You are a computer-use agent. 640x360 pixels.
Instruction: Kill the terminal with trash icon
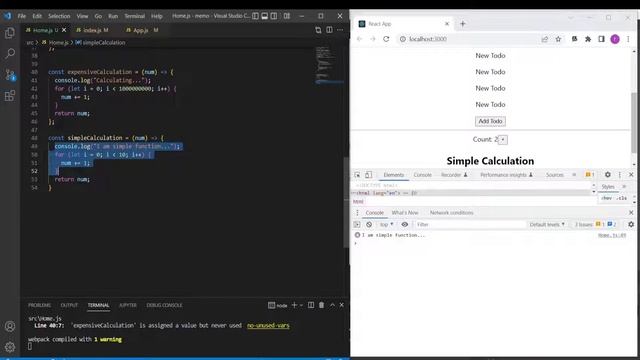click(x=322, y=305)
